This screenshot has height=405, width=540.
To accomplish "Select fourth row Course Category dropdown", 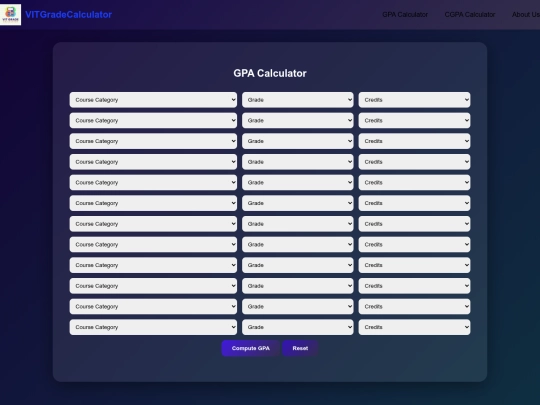I will click(153, 162).
